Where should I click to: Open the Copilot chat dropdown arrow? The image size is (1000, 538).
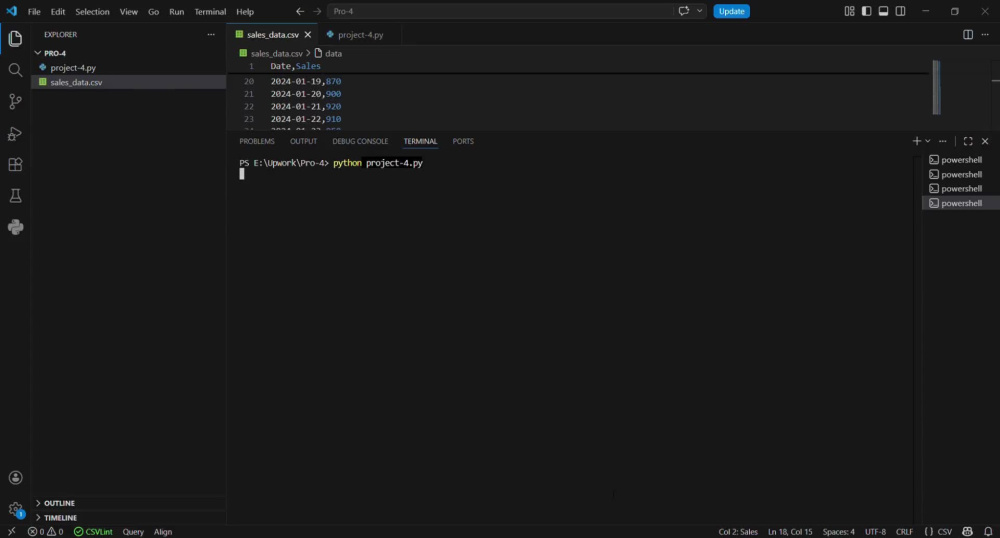pos(700,11)
